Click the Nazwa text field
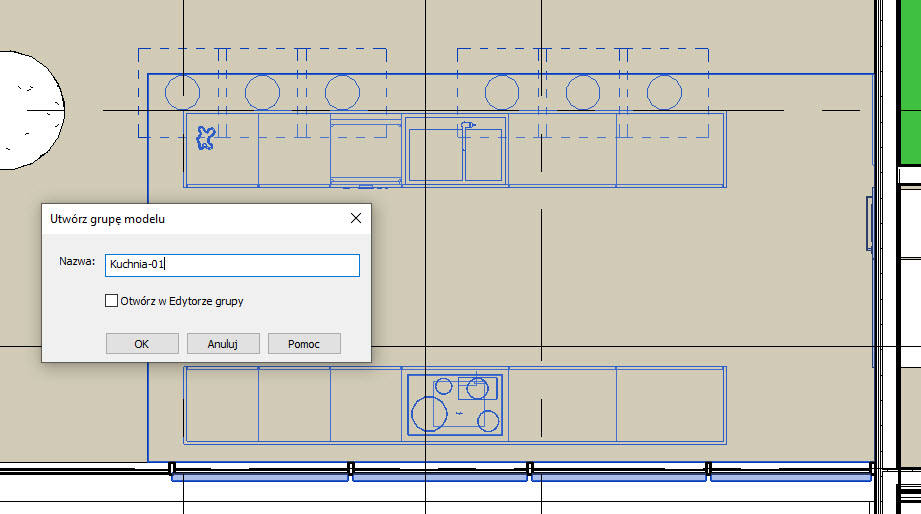Viewport: 921px width, 514px height. 232,265
